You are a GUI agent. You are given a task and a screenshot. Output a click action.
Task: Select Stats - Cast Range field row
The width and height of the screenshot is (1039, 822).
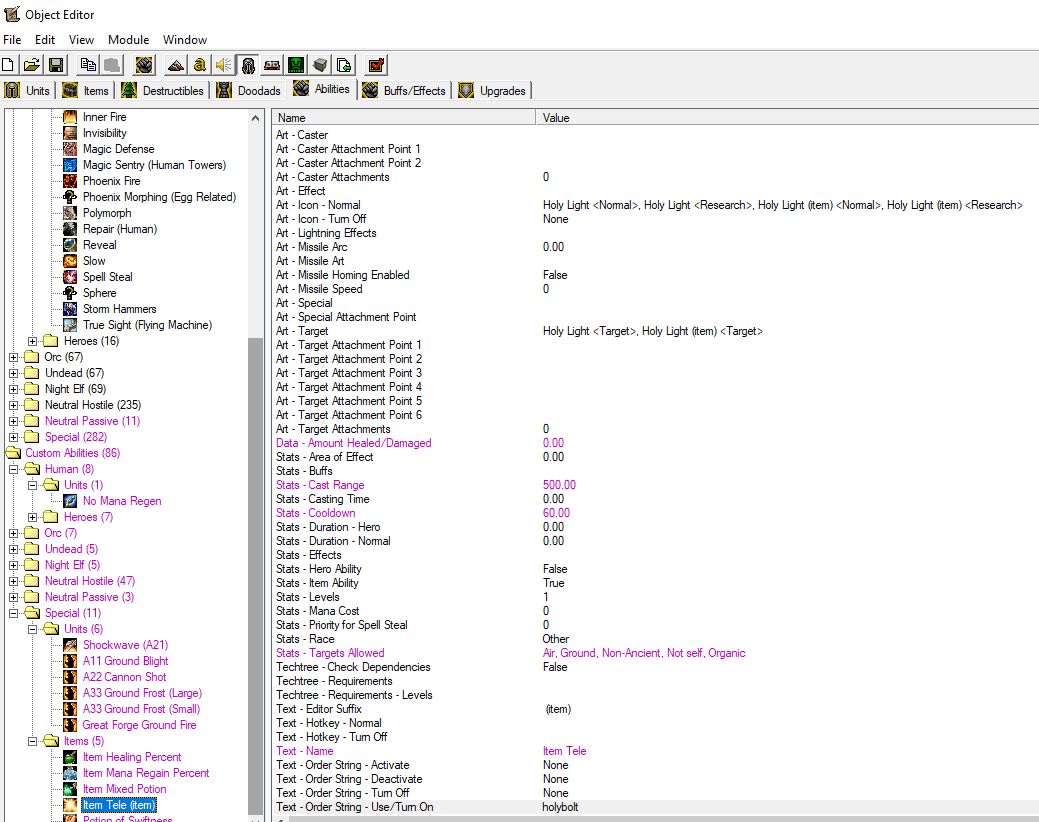click(x=655, y=485)
